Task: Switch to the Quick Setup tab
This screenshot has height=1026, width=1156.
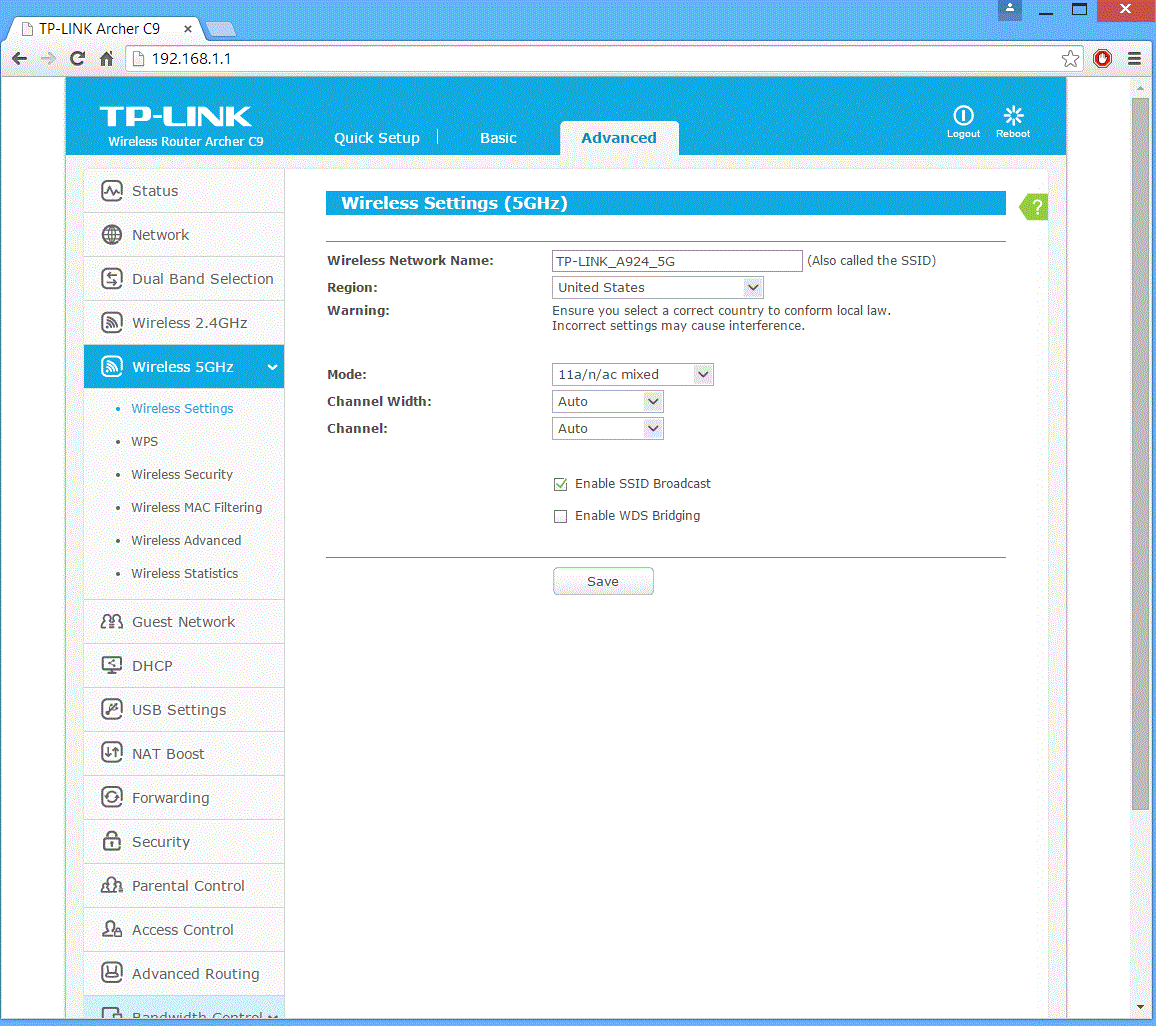Action: click(x=377, y=138)
